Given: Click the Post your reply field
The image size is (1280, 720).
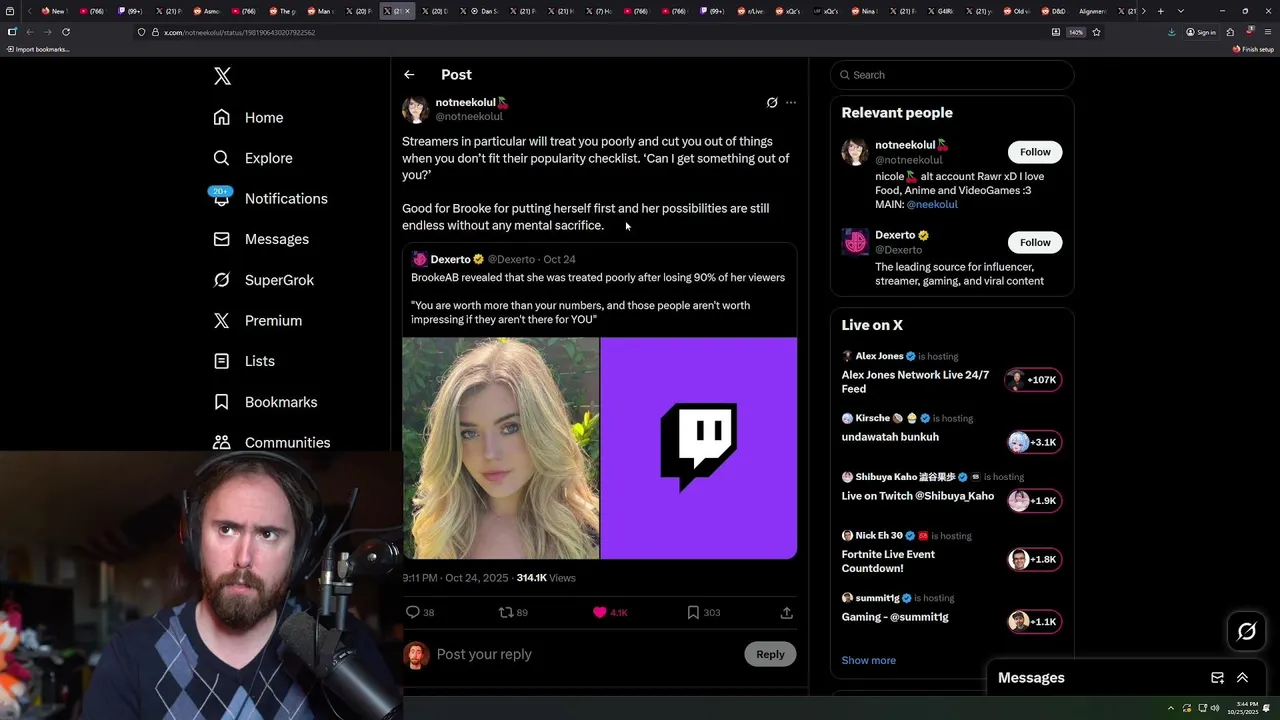Looking at the screenshot, I should point(585,654).
